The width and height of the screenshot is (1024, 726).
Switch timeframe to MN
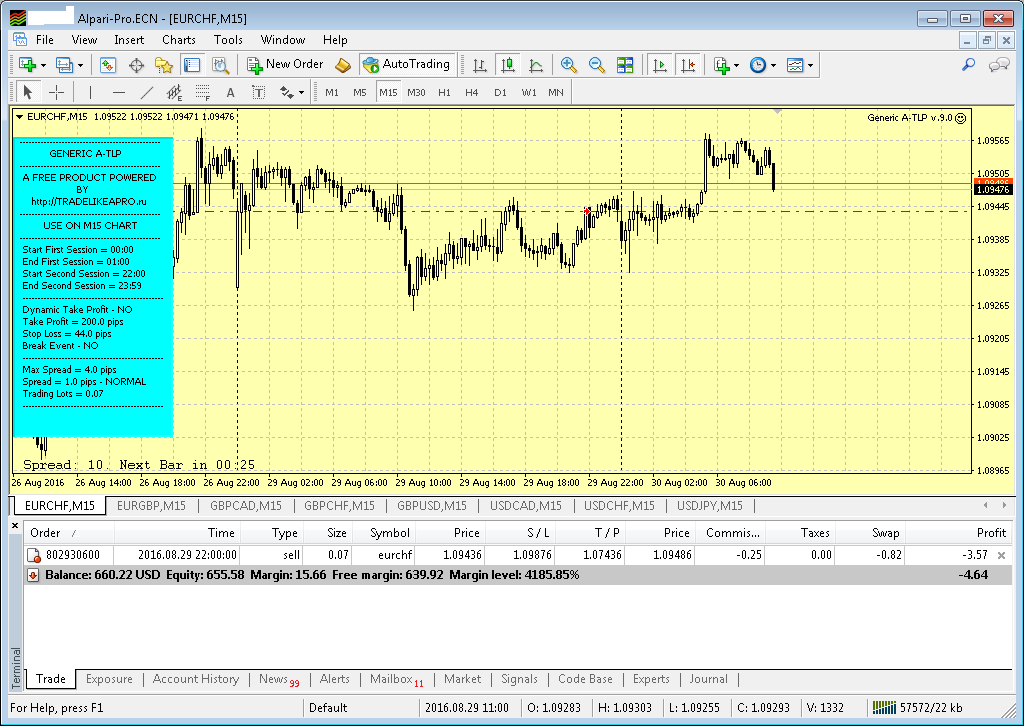pos(556,93)
